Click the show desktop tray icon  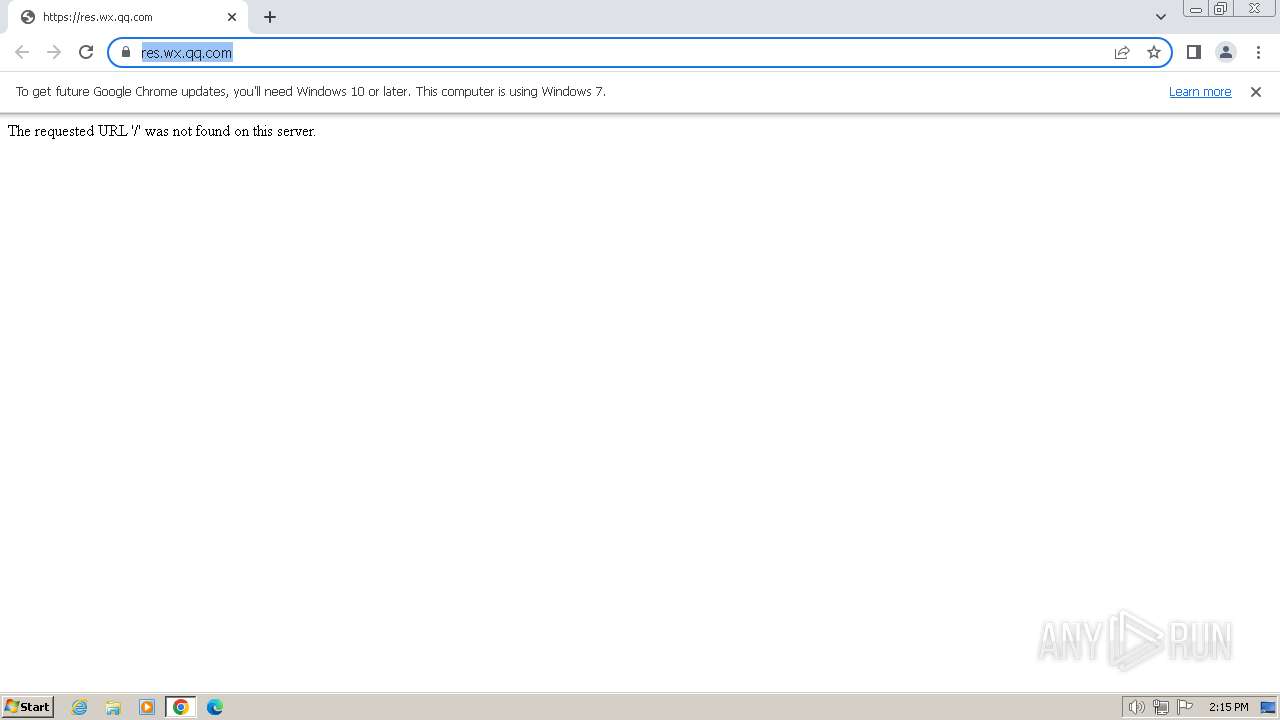(1268, 707)
